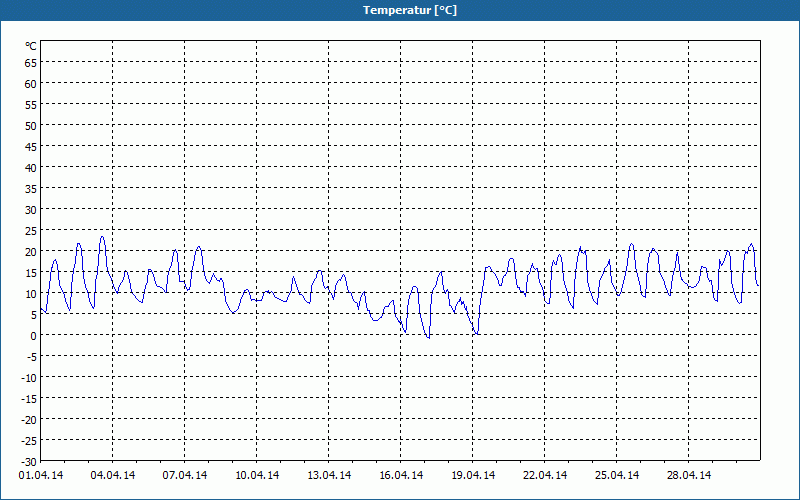Click the 10.04.14 date label
The height and width of the screenshot is (500, 800).
257,475
